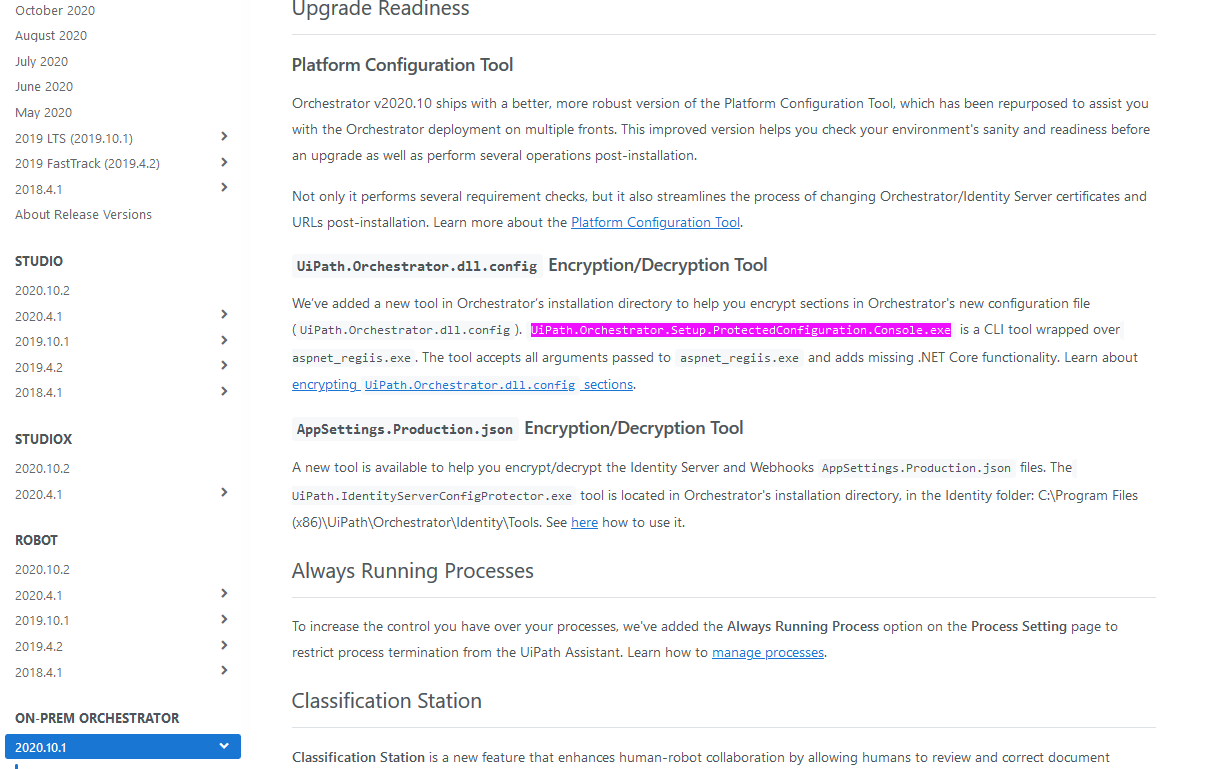Open July 2020 release notes
Viewport: 1210px width, 769px height.
point(41,61)
